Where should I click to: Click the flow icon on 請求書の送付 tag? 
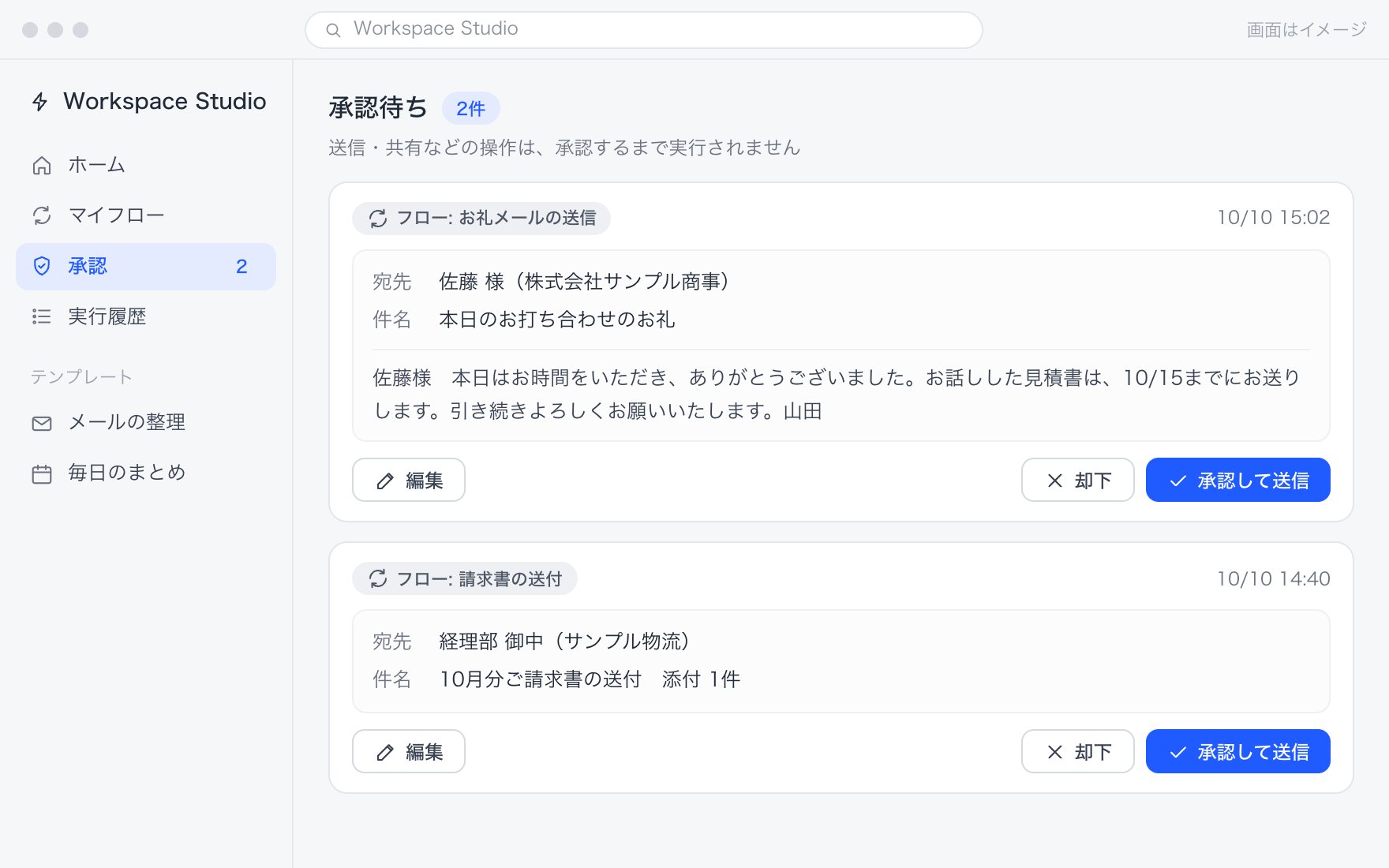pos(378,578)
